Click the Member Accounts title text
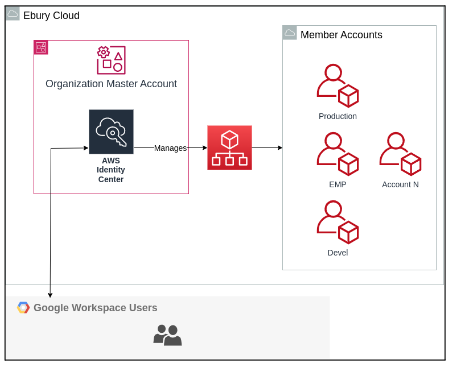The height and width of the screenshot is (366, 451). pyautogui.click(x=341, y=35)
